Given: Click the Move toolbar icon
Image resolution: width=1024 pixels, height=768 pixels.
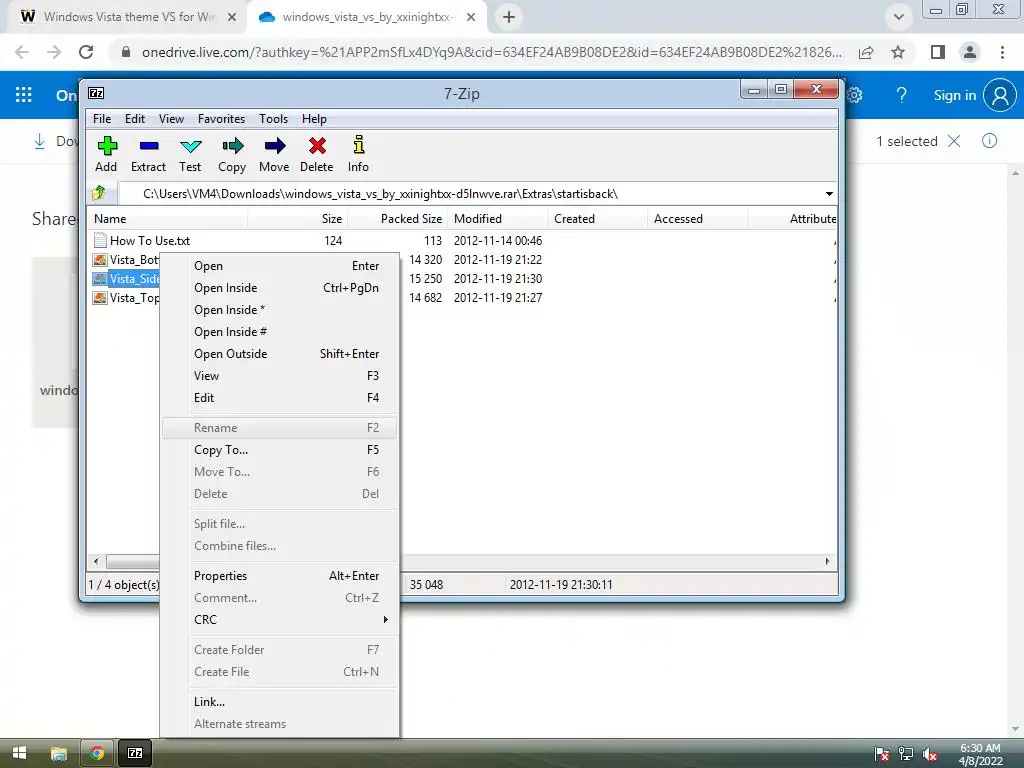Looking at the screenshot, I should pos(275,146).
